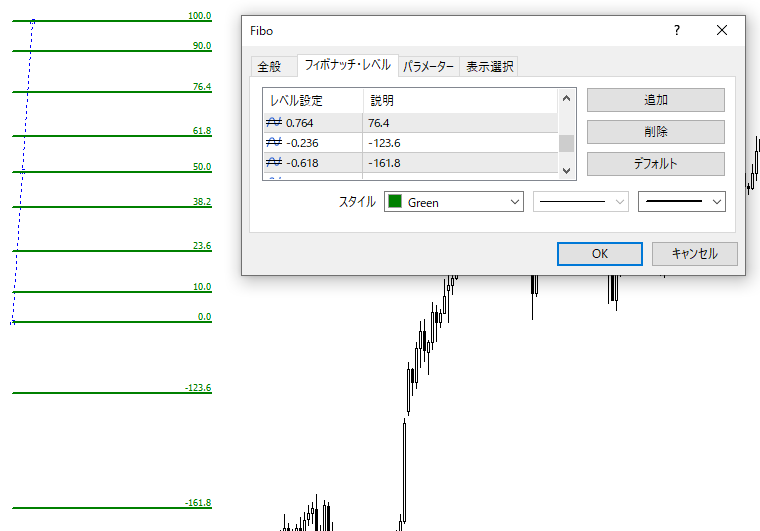Close the Fibo dialog window
The height and width of the screenshot is (531, 760).
[722, 31]
